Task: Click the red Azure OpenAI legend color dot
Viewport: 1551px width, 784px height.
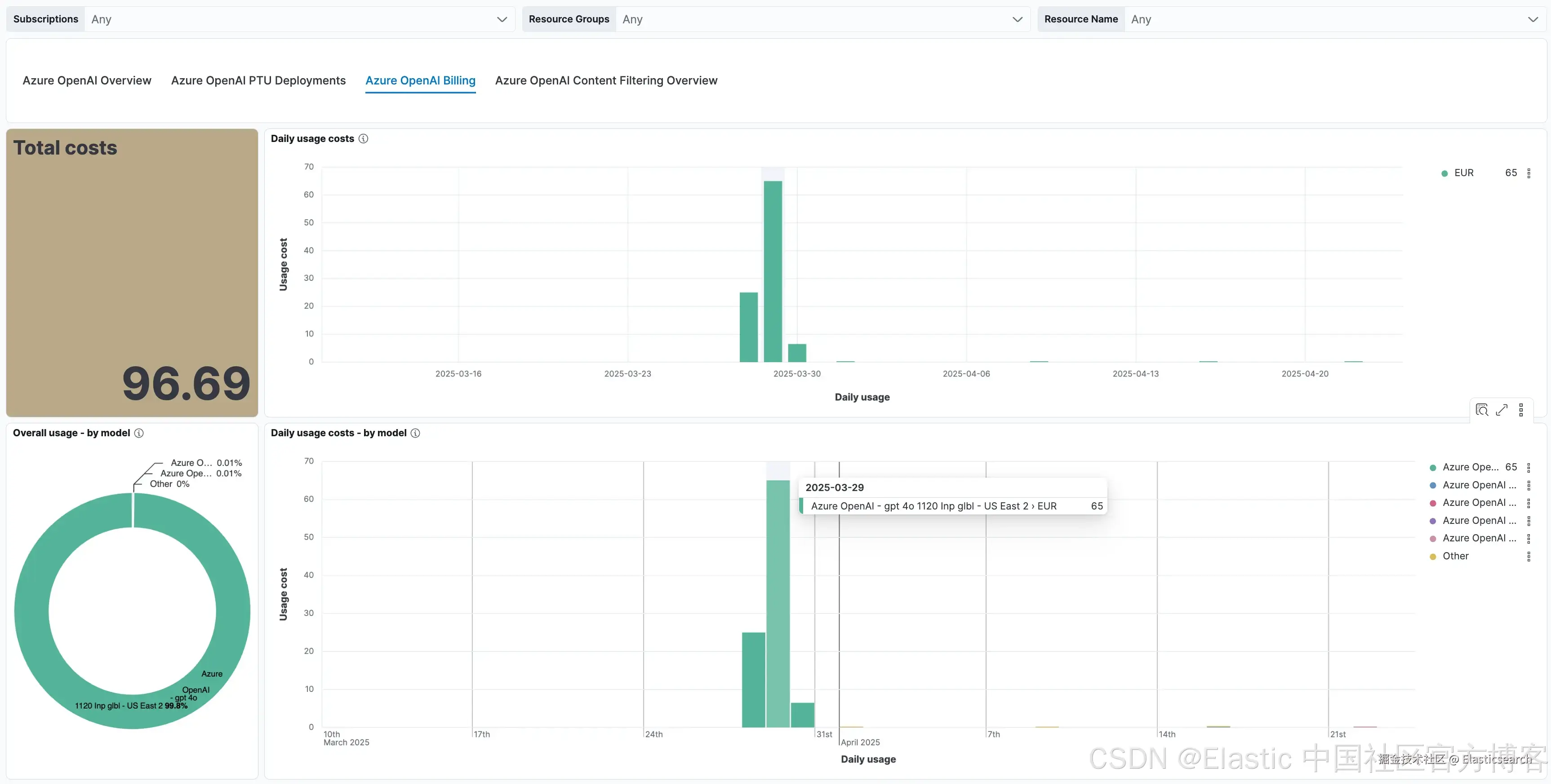Action: 1433,503
